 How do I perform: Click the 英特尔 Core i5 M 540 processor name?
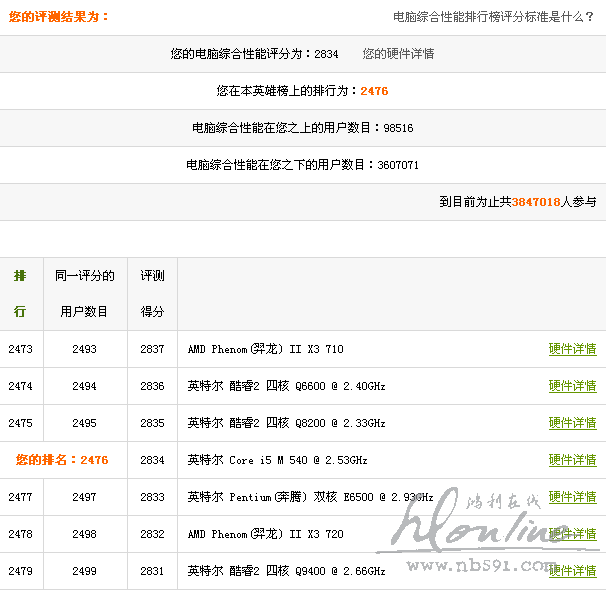277,460
